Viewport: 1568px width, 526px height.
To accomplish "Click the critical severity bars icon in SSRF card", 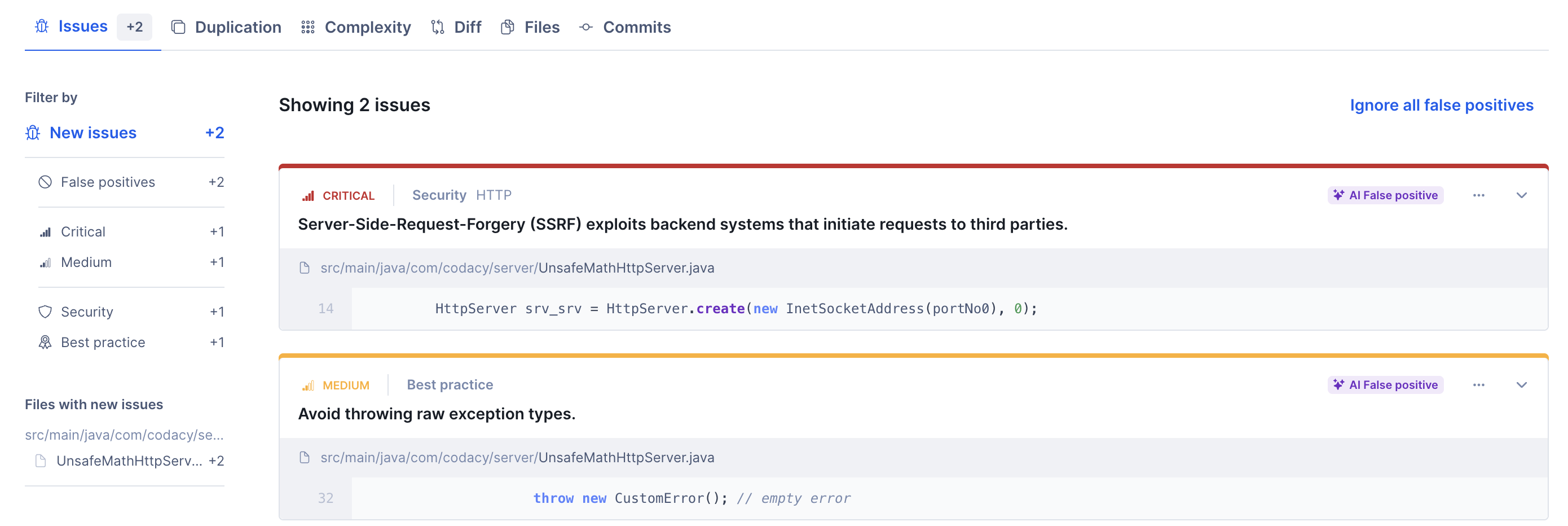I will 308,195.
